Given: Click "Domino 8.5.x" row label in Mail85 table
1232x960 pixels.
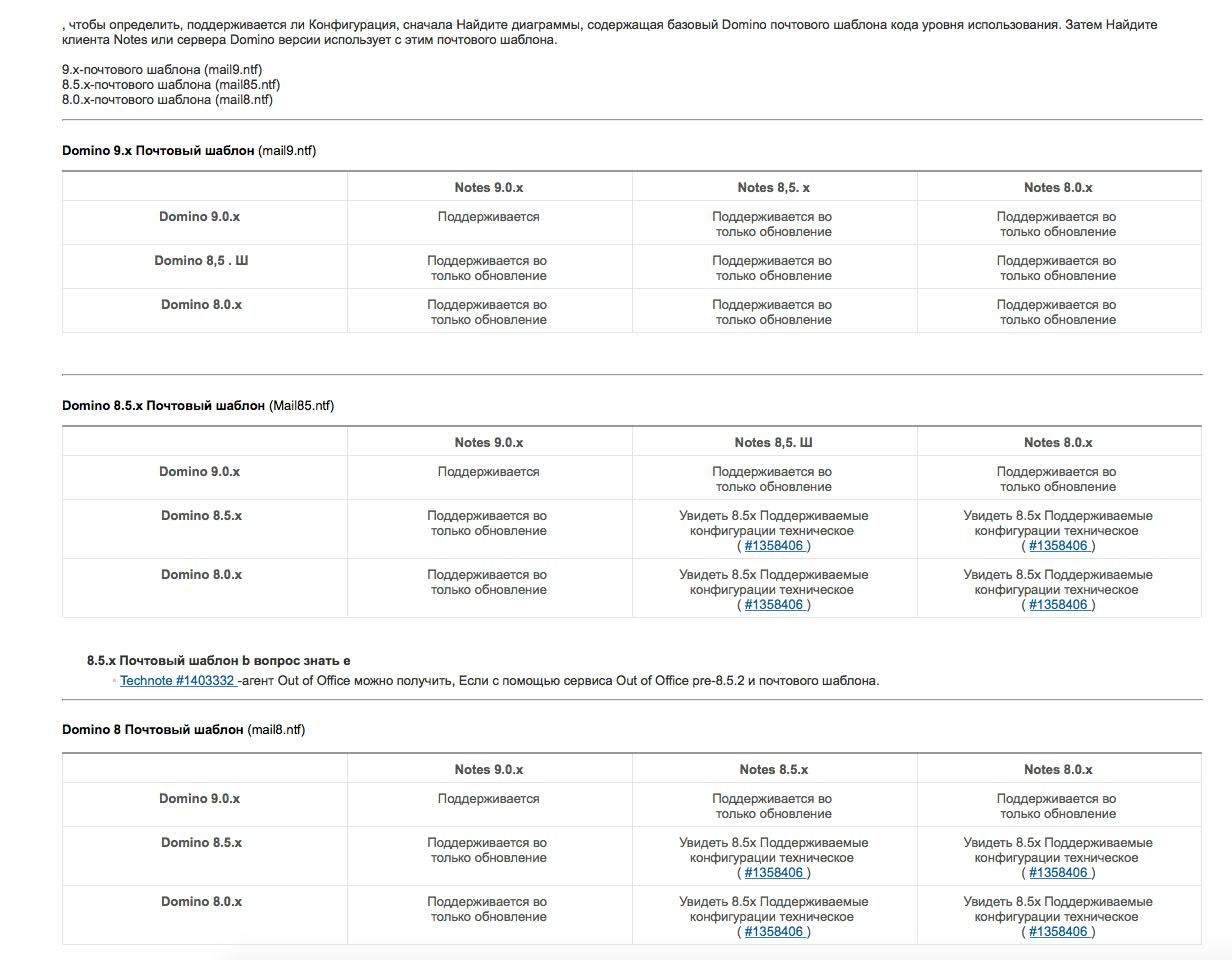Looking at the screenshot, I should click(201, 516).
